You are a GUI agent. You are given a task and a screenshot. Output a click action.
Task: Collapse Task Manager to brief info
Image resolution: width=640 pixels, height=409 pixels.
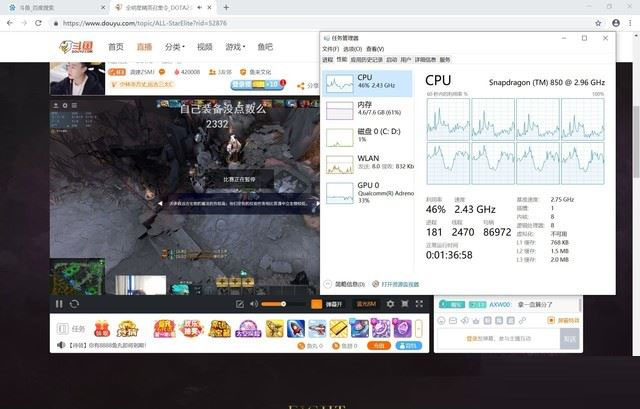point(345,284)
